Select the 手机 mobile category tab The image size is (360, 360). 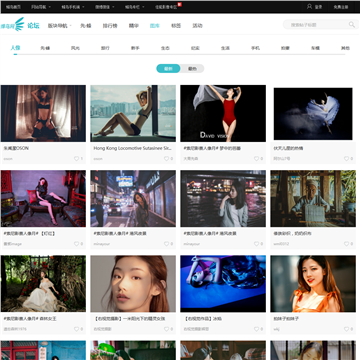pyautogui.click(x=255, y=48)
